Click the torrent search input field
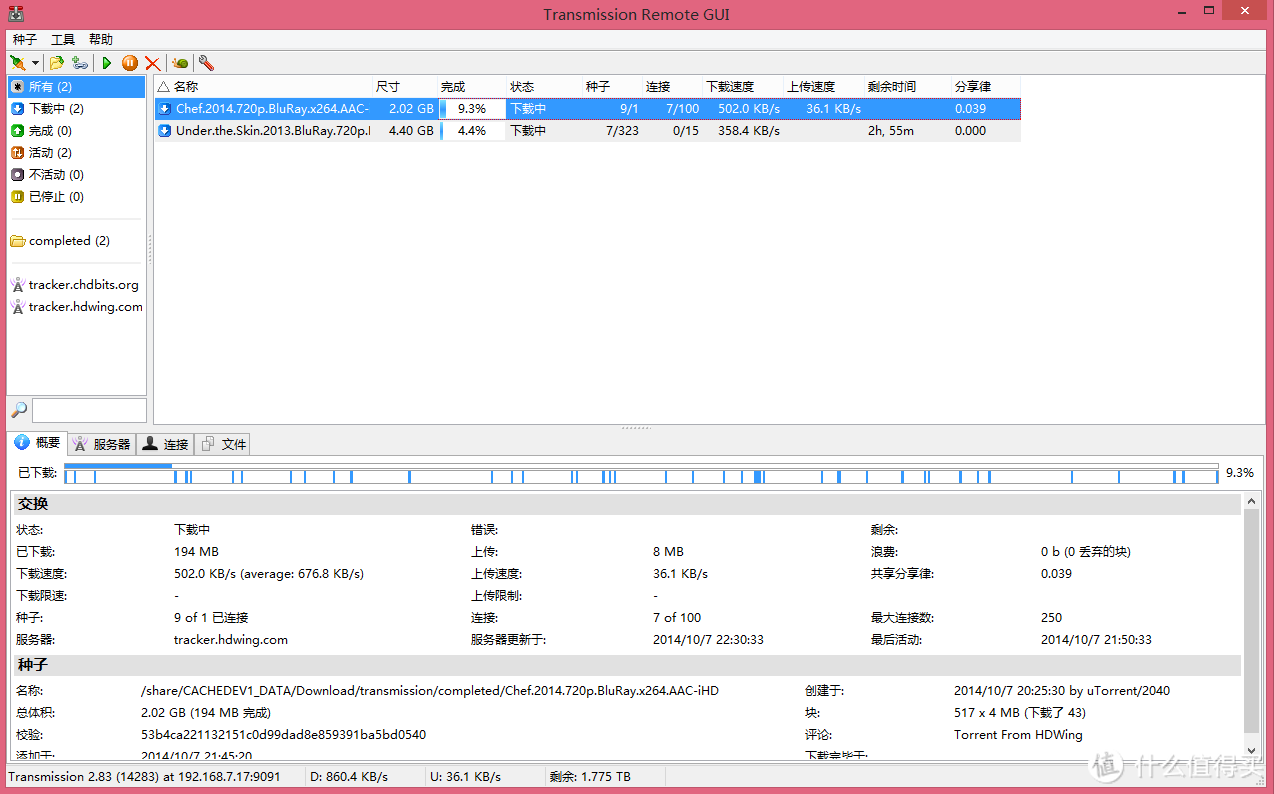Image resolution: width=1274 pixels, height=794 pixels. click(x=89, y=410)
